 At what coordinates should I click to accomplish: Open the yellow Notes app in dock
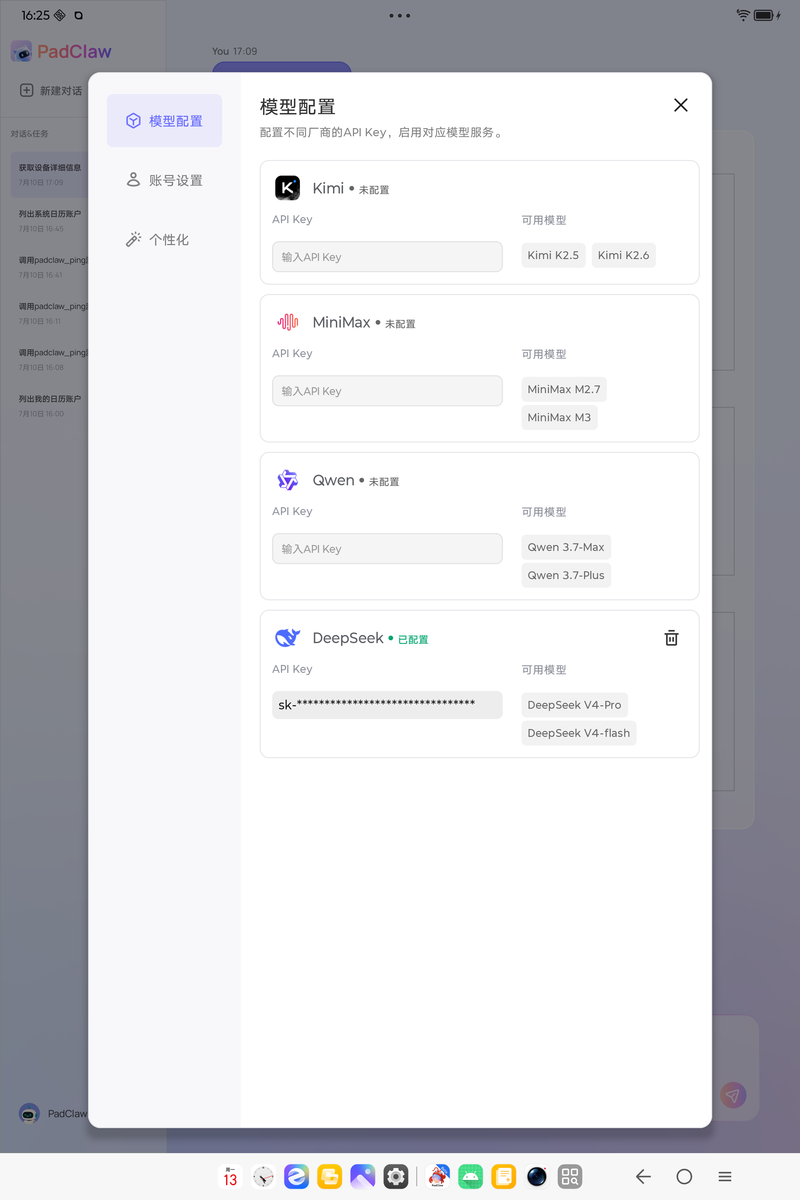(504, 1177)
